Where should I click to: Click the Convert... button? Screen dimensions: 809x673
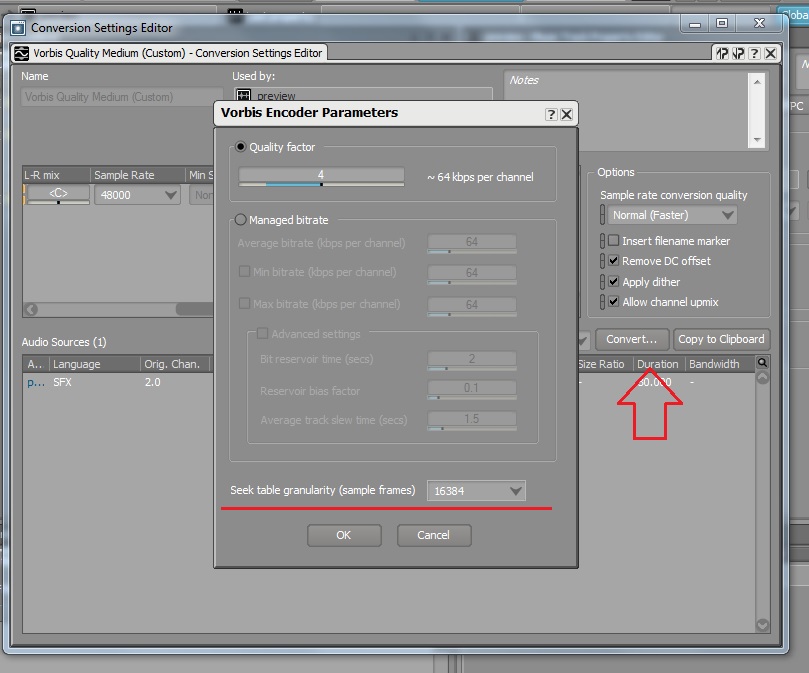click(x=632, y=340)
